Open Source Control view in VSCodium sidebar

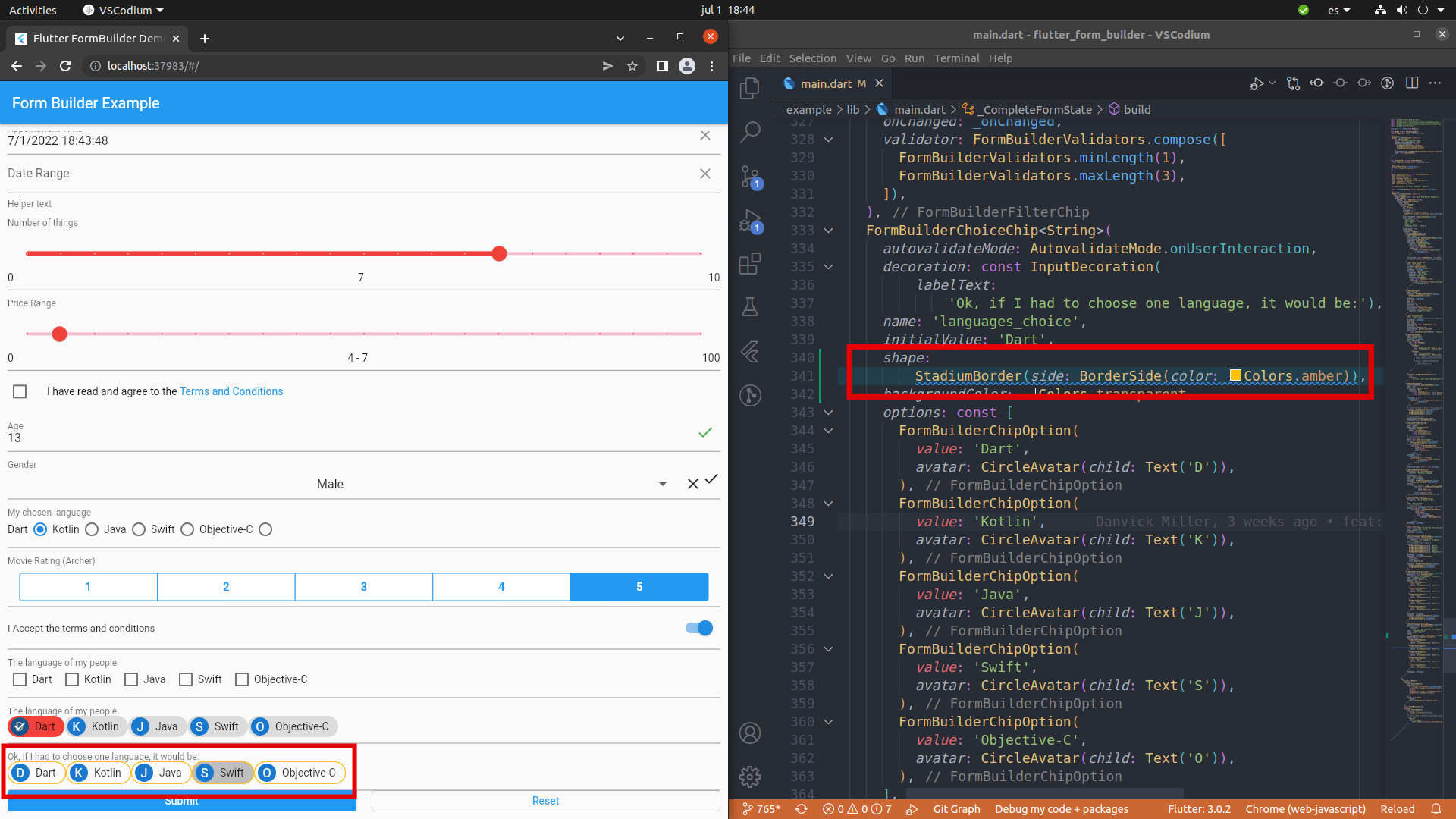[750, 176]
